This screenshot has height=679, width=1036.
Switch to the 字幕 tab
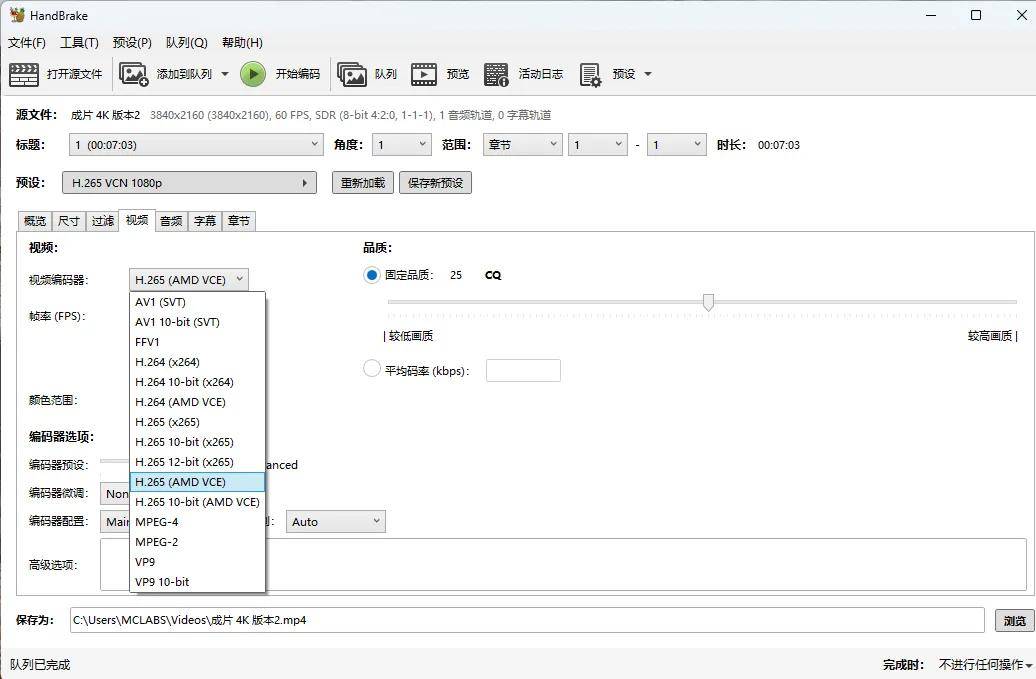(205, 221)
